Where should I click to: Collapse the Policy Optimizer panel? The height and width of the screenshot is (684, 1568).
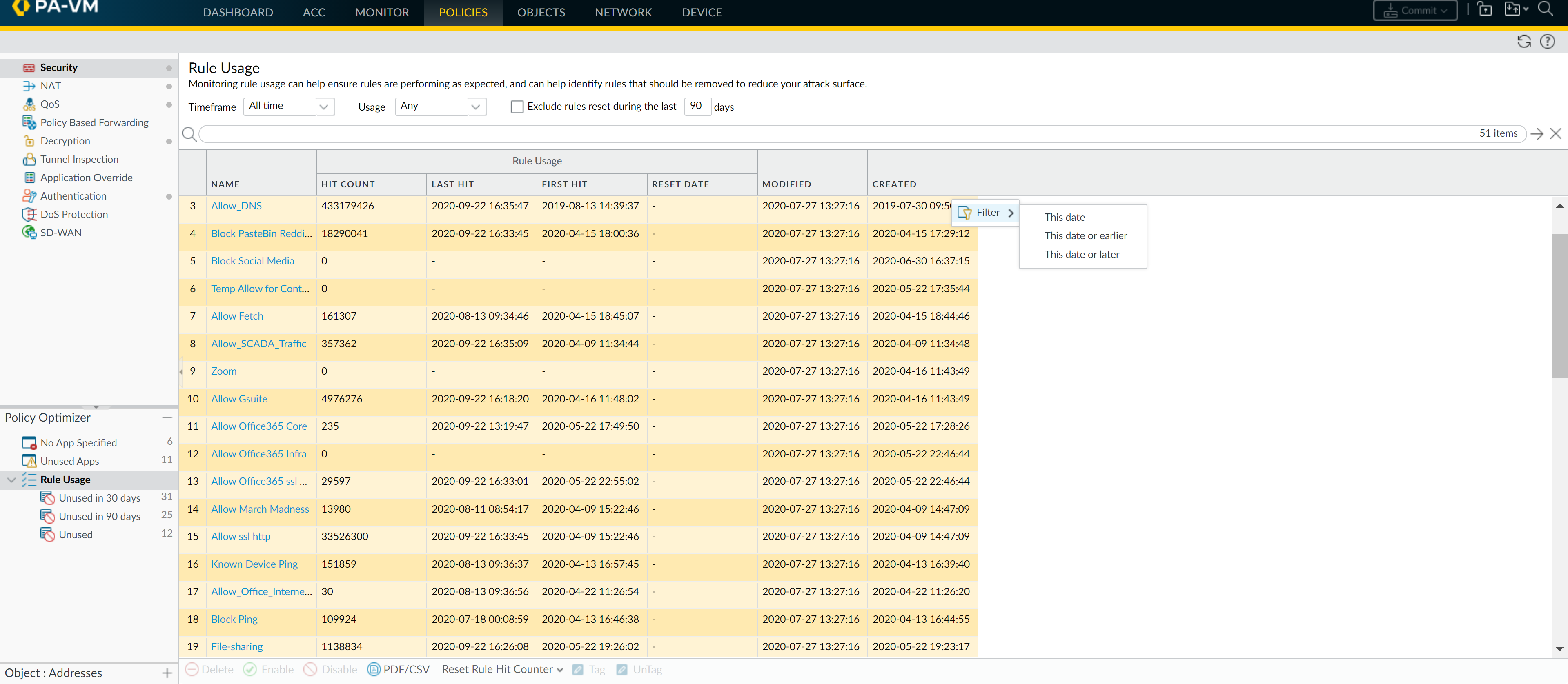167,418
